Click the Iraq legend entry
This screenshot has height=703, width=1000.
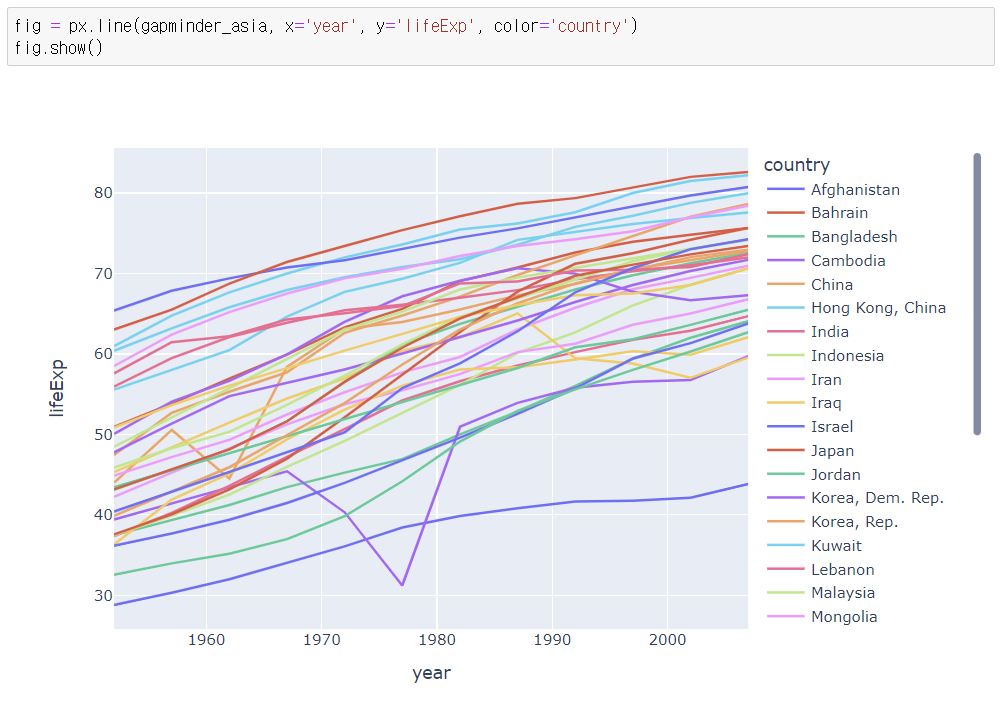[x=805, y=403]
